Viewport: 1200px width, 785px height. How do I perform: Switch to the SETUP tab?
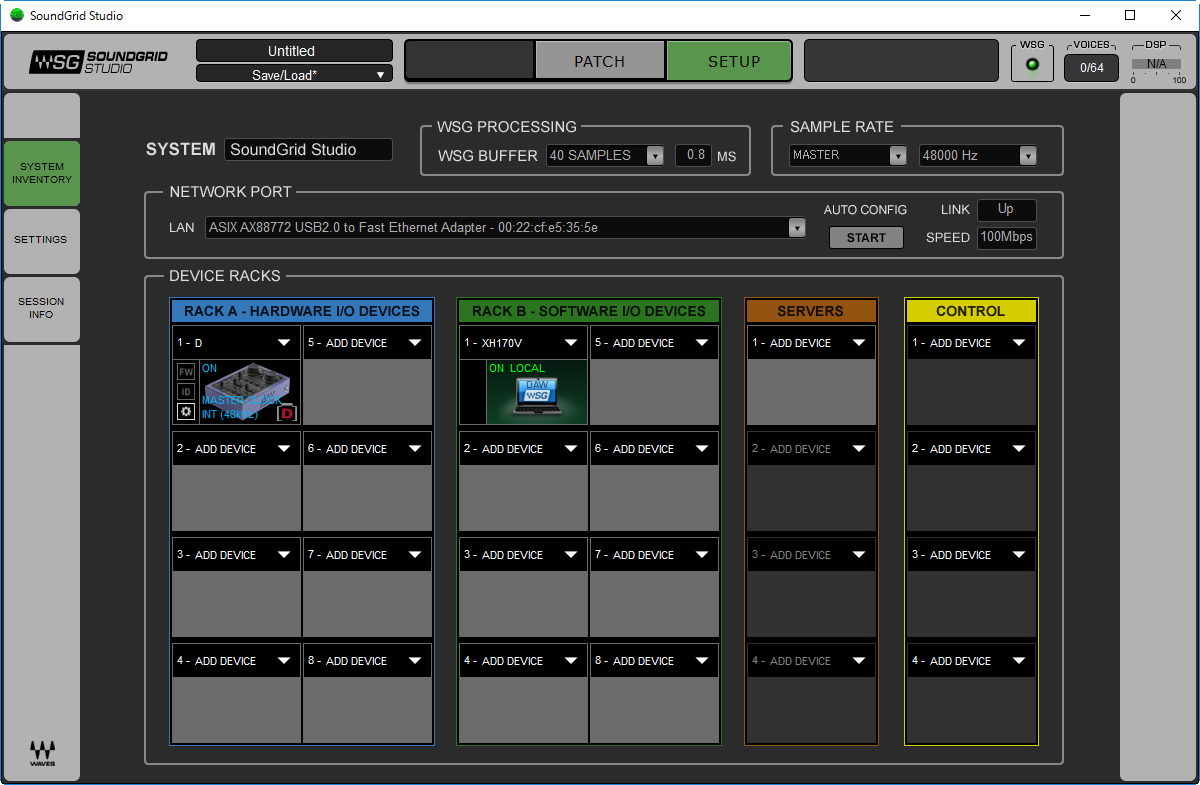click(x=729, y=61)
